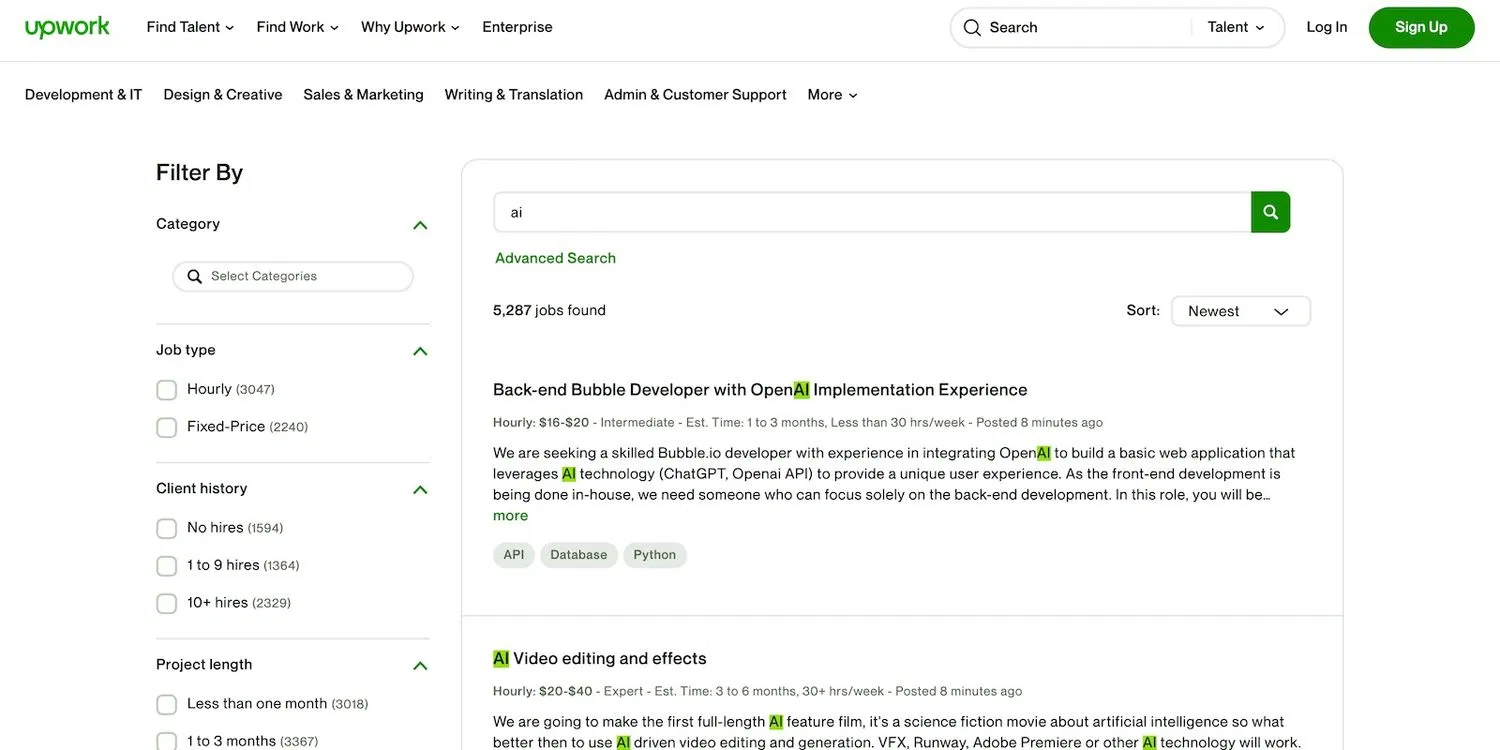This screenshot has width=1500, height=750.
Task: Click the green search magnifier button
Action: pos(1270,212)
